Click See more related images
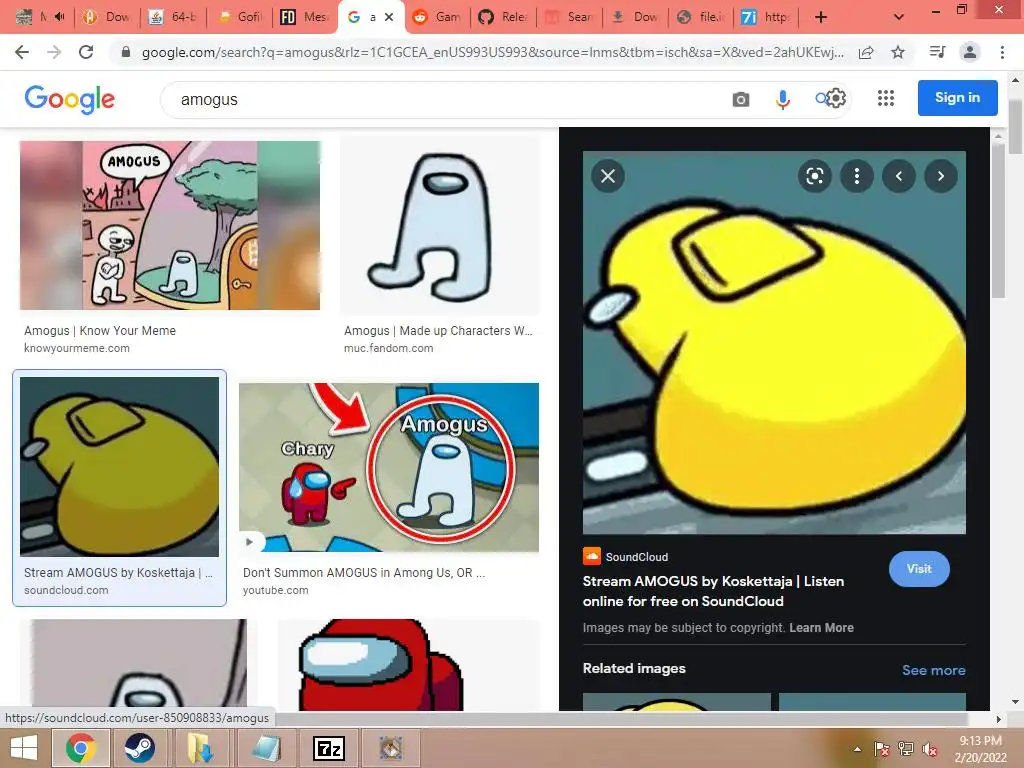 click(x=933, y=670)
